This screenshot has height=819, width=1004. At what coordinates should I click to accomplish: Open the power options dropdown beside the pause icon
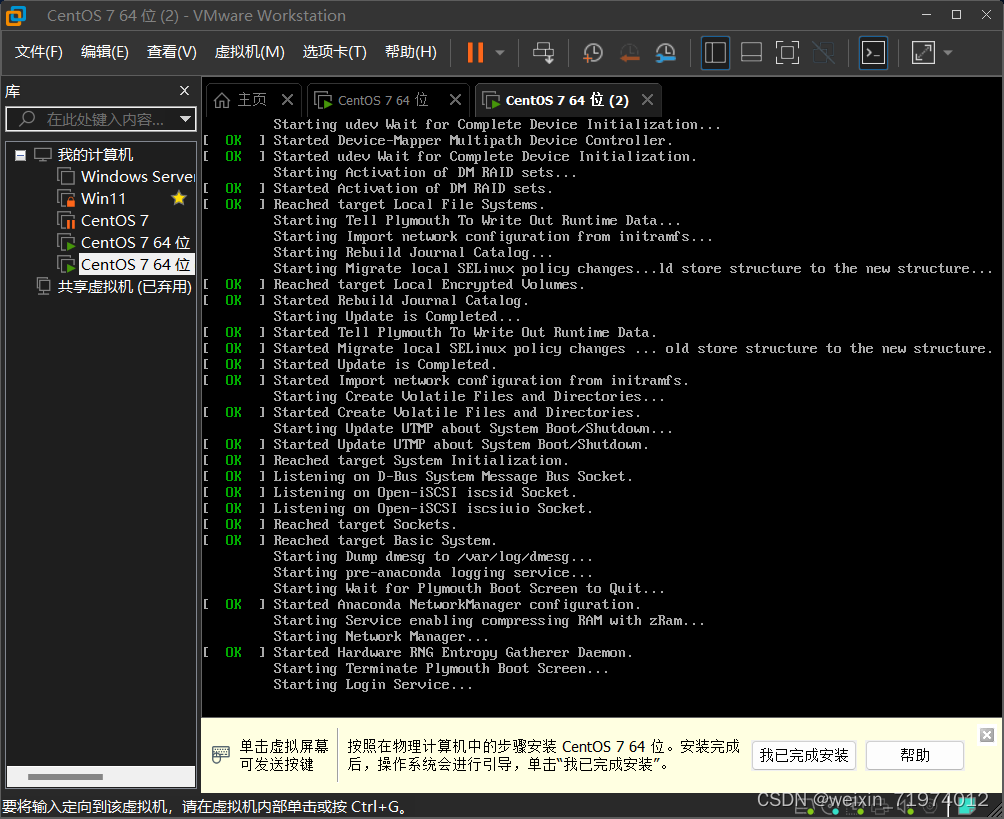[500, 53]
